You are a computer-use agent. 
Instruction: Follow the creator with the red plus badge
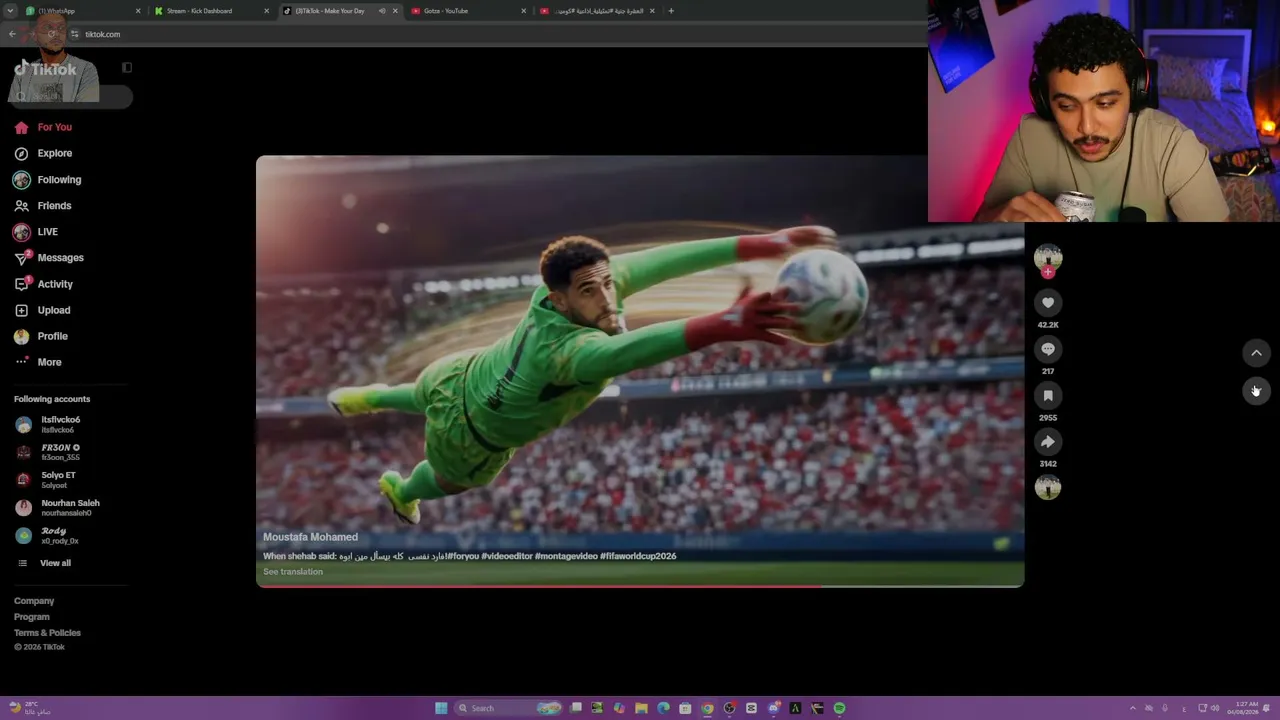point(1048,272)
